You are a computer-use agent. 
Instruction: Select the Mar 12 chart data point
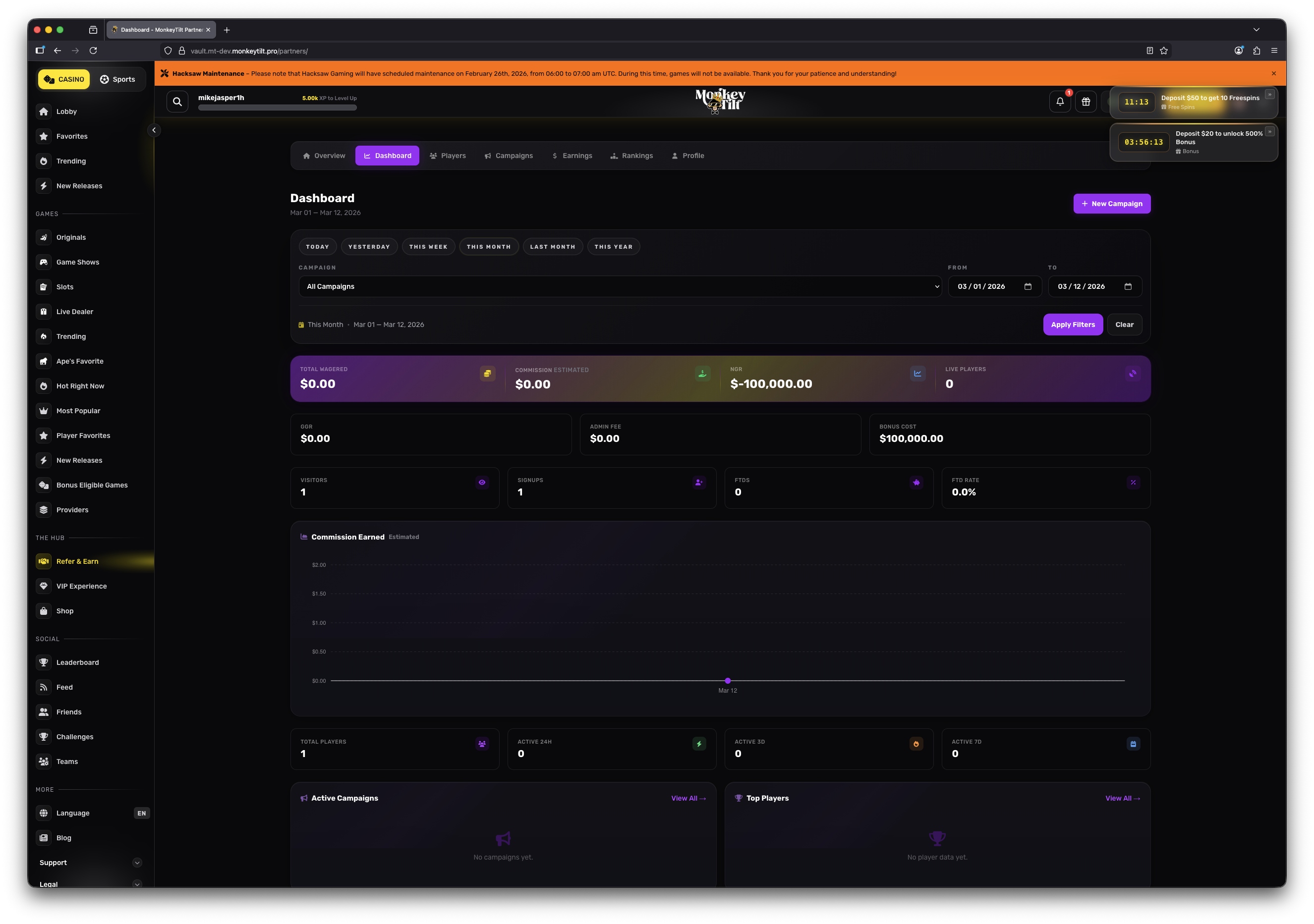[x=728, y=681]
